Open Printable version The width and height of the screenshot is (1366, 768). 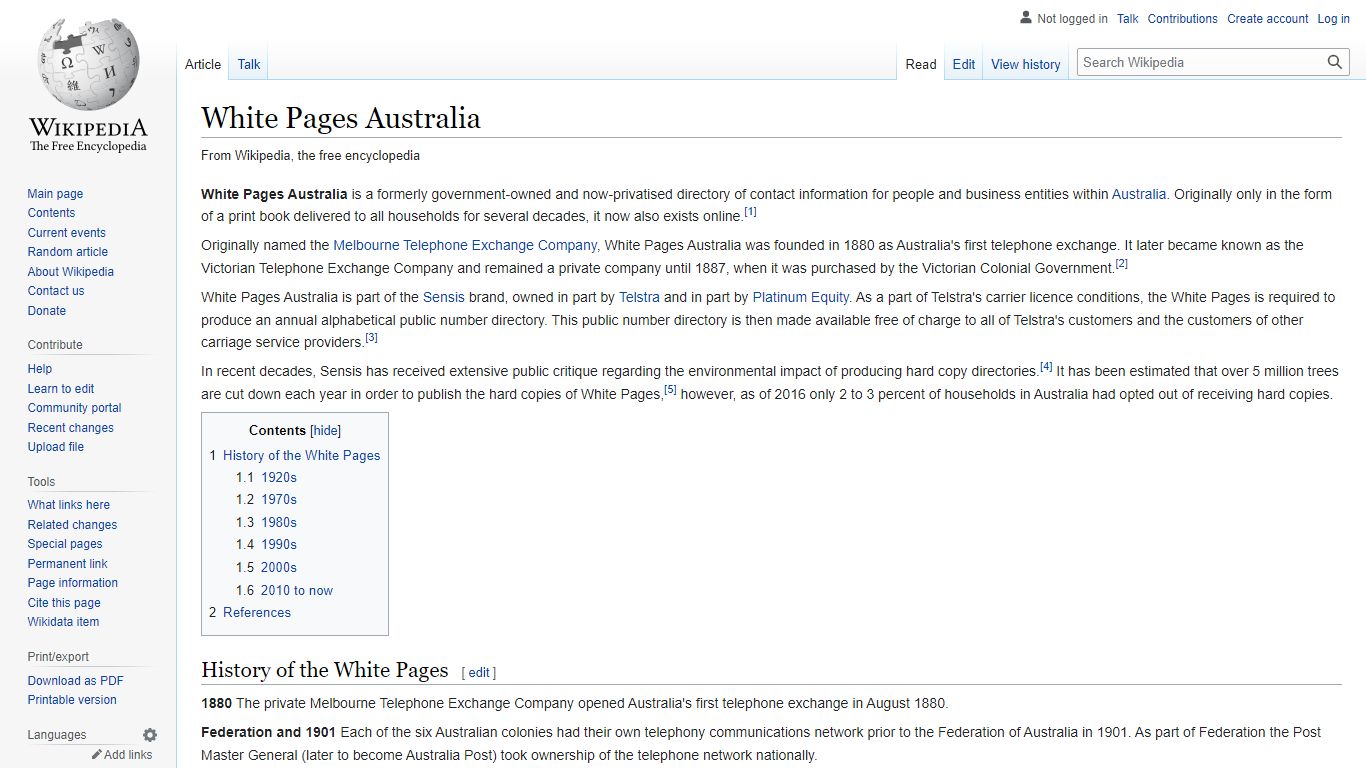click(x=72, y=700)
